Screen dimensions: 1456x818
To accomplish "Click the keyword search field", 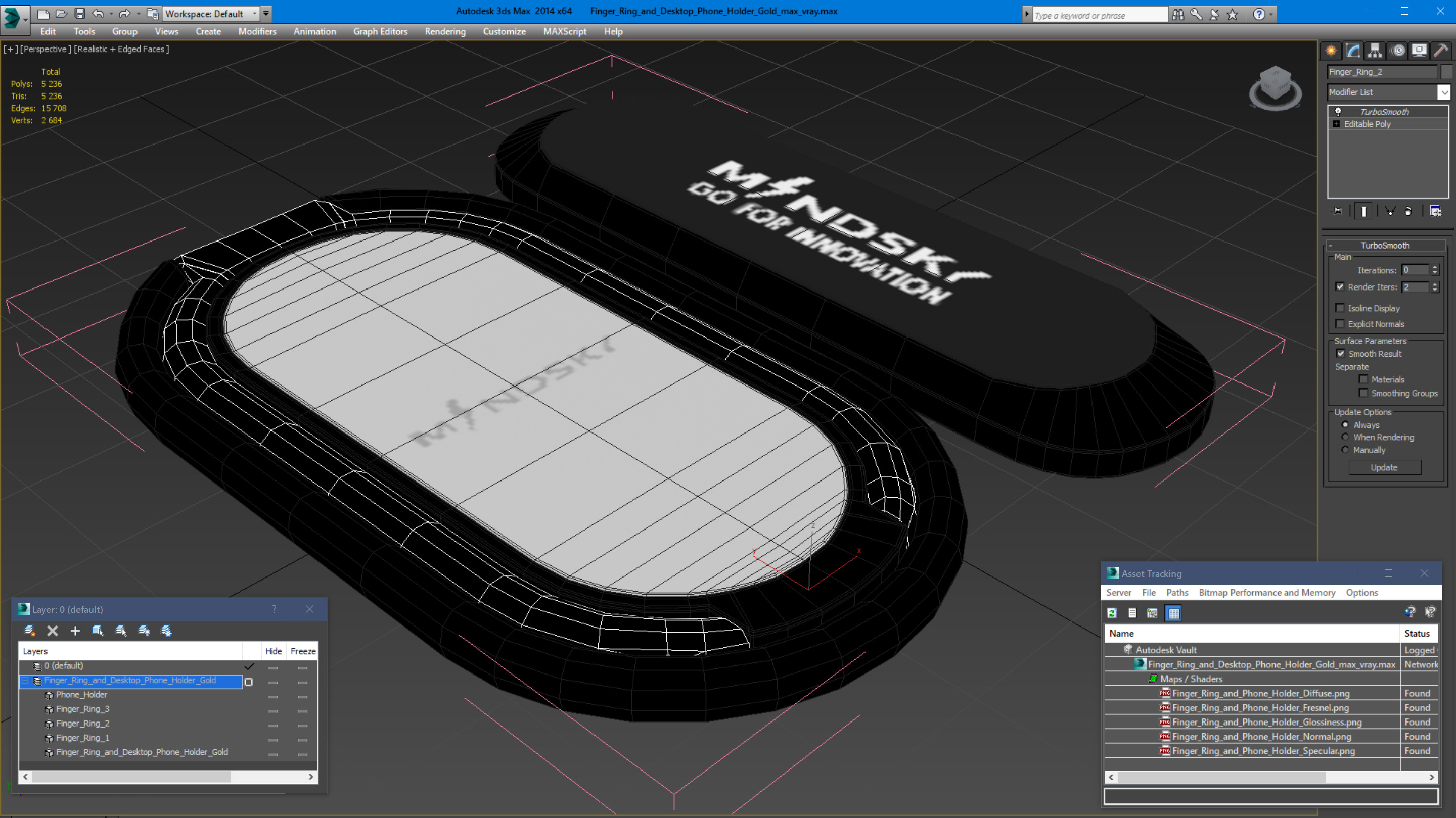I will point(1100,15).
